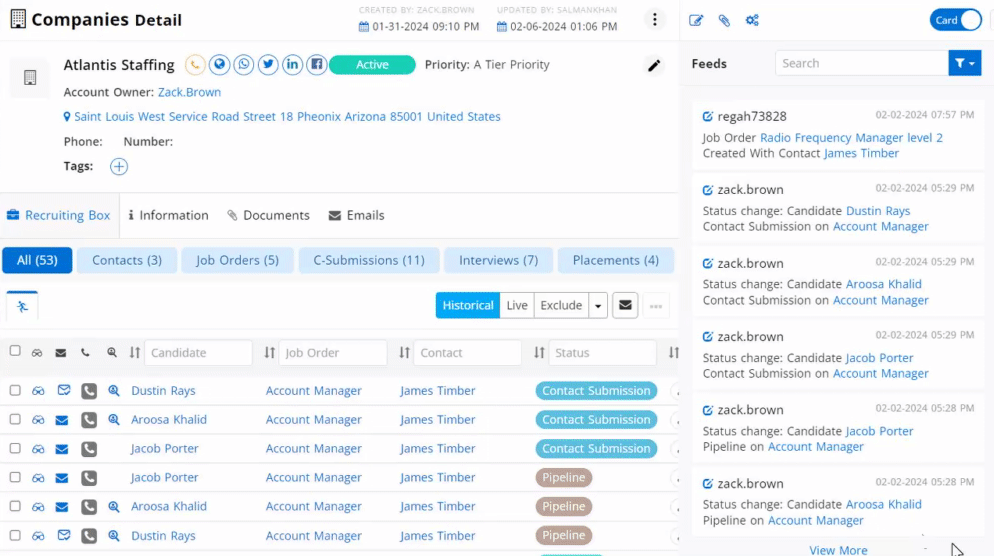Image resolution: width=994 pixels, height=556 pixels.
Task: Sort by the Status column arrows
Action: click(x=539, y=352)
